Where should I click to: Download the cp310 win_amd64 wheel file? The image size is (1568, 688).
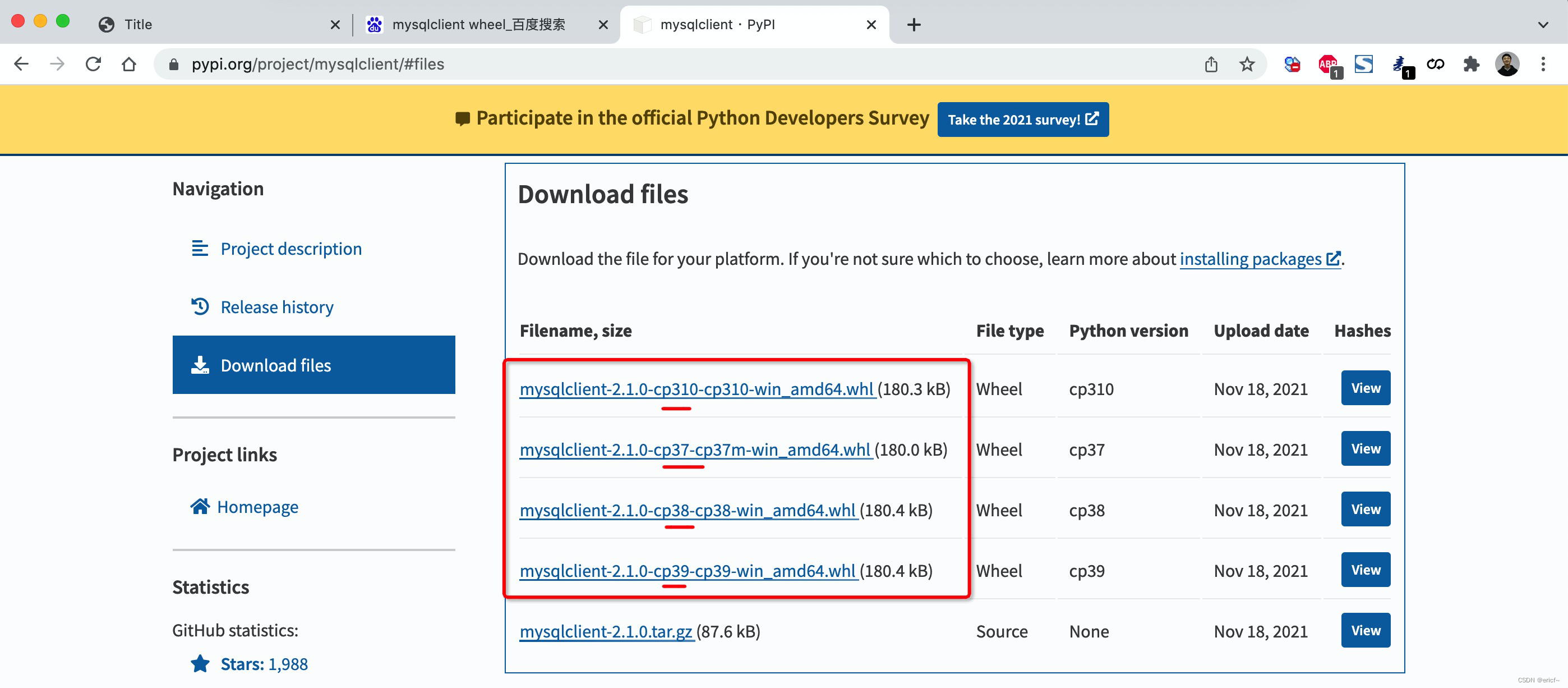click(697, 389)
